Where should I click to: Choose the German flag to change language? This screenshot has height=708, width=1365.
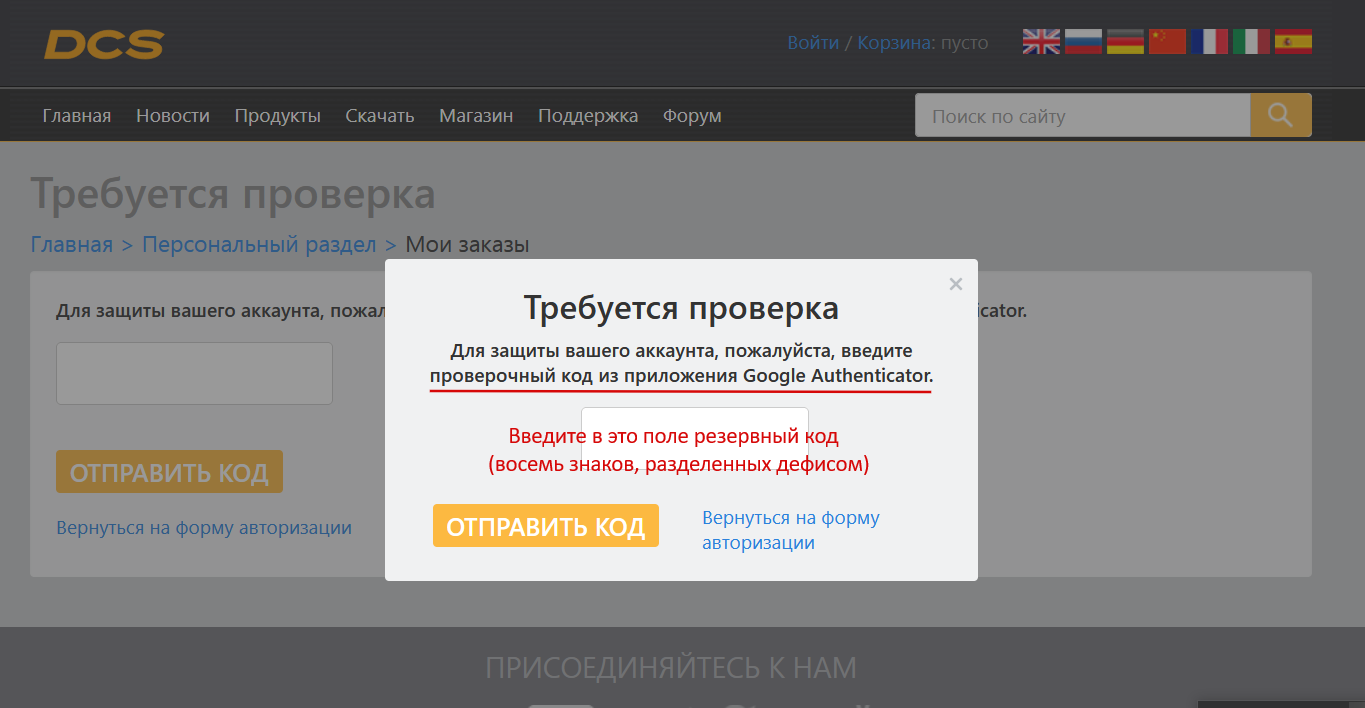point(1124,41)
